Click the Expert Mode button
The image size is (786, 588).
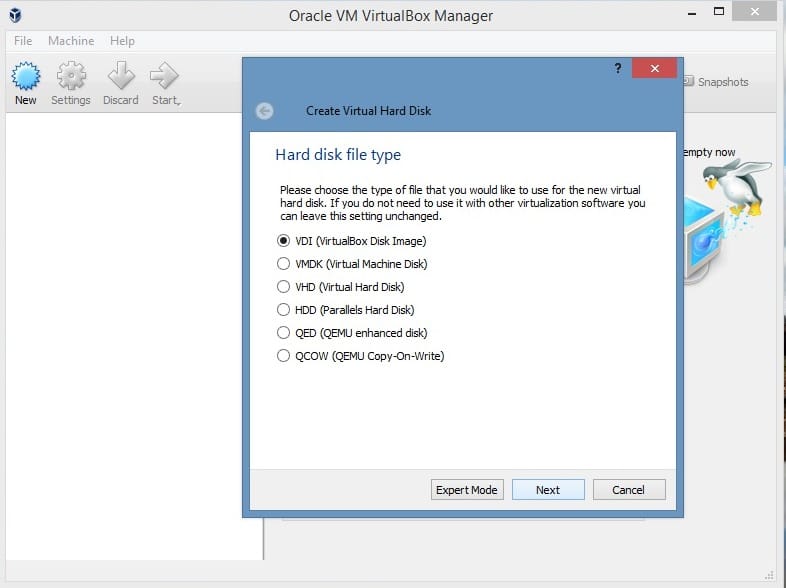(x=467, y=490)
